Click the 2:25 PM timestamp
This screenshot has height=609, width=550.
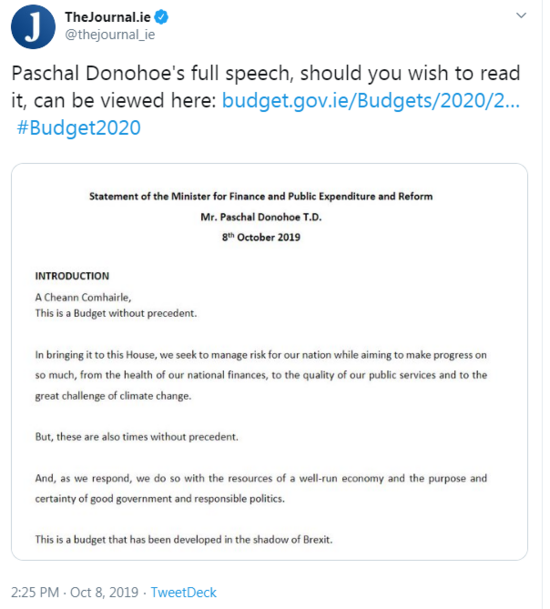[35, 592]
